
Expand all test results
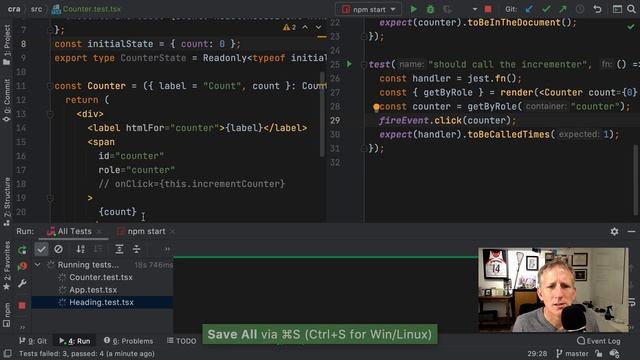pos(119,249)
